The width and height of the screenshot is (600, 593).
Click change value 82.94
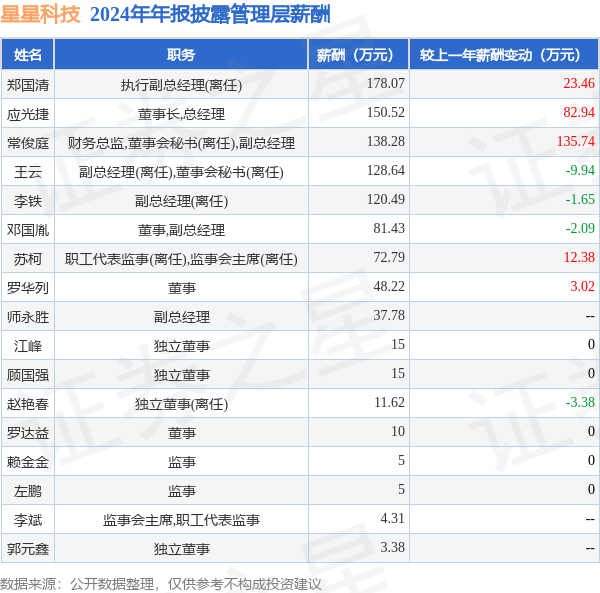(x=579, y=112)
